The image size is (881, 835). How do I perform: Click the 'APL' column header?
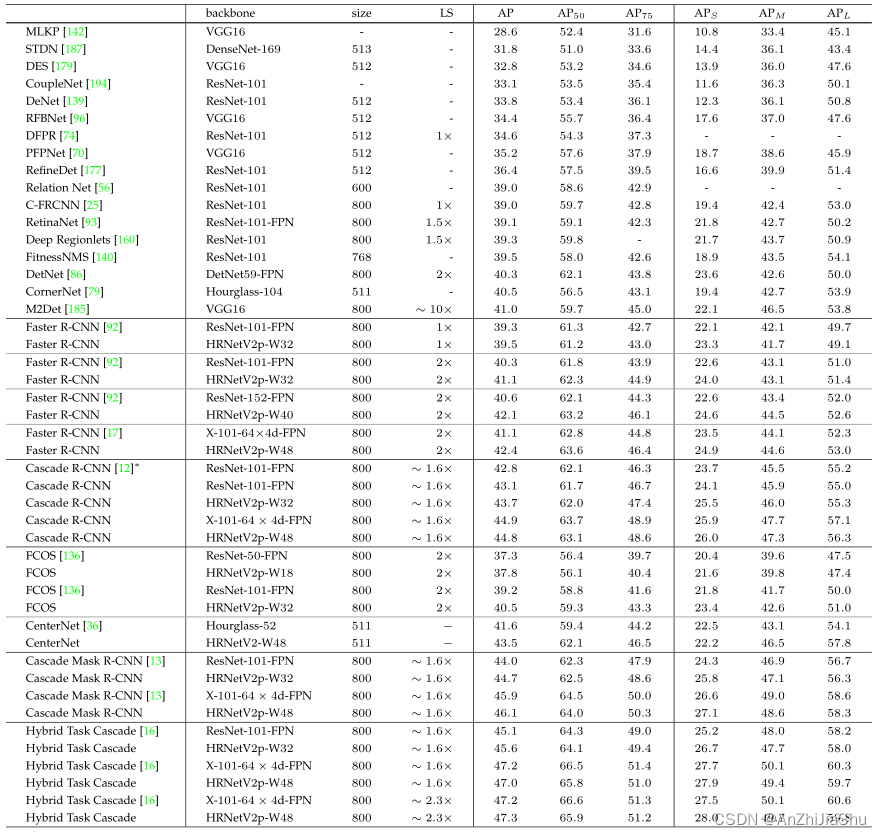point(838,14)
